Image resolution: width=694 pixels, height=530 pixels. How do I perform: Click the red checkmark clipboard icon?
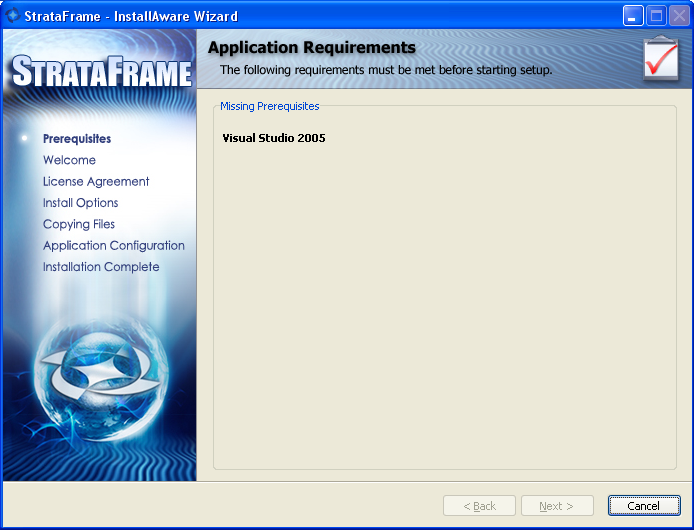point(661,60)
